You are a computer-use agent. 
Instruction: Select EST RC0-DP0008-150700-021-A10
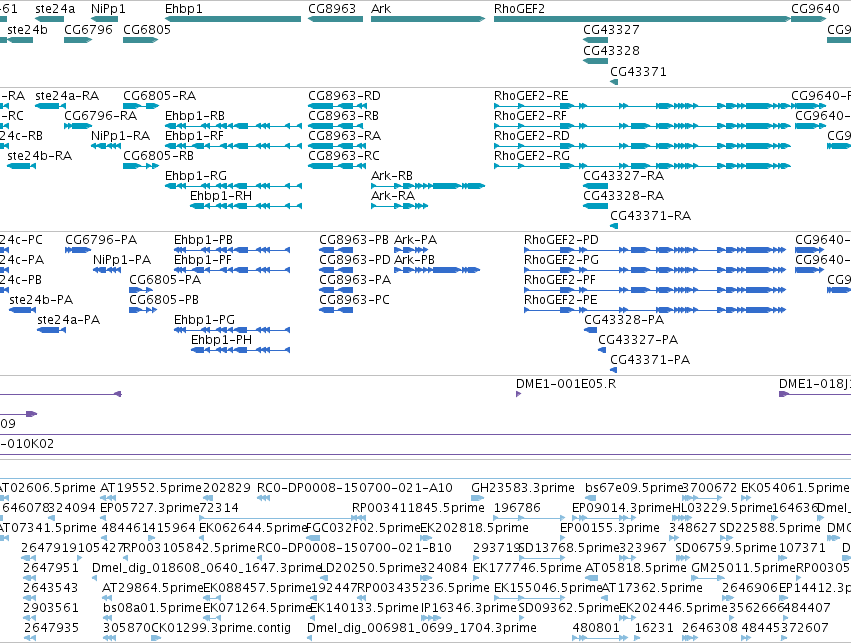pos(264,498)
